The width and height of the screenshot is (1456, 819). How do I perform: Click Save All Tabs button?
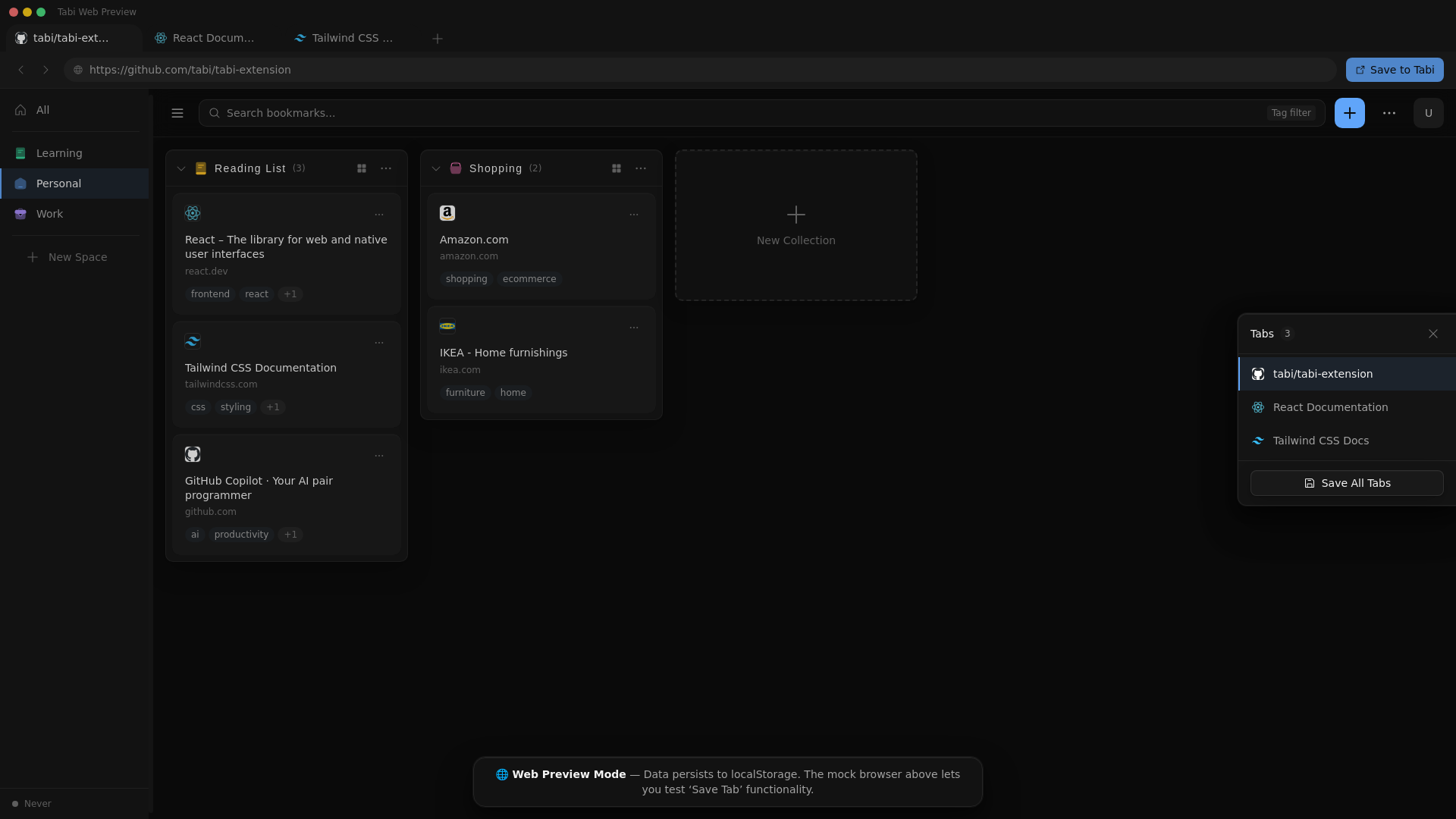(x=1347, y=483)
